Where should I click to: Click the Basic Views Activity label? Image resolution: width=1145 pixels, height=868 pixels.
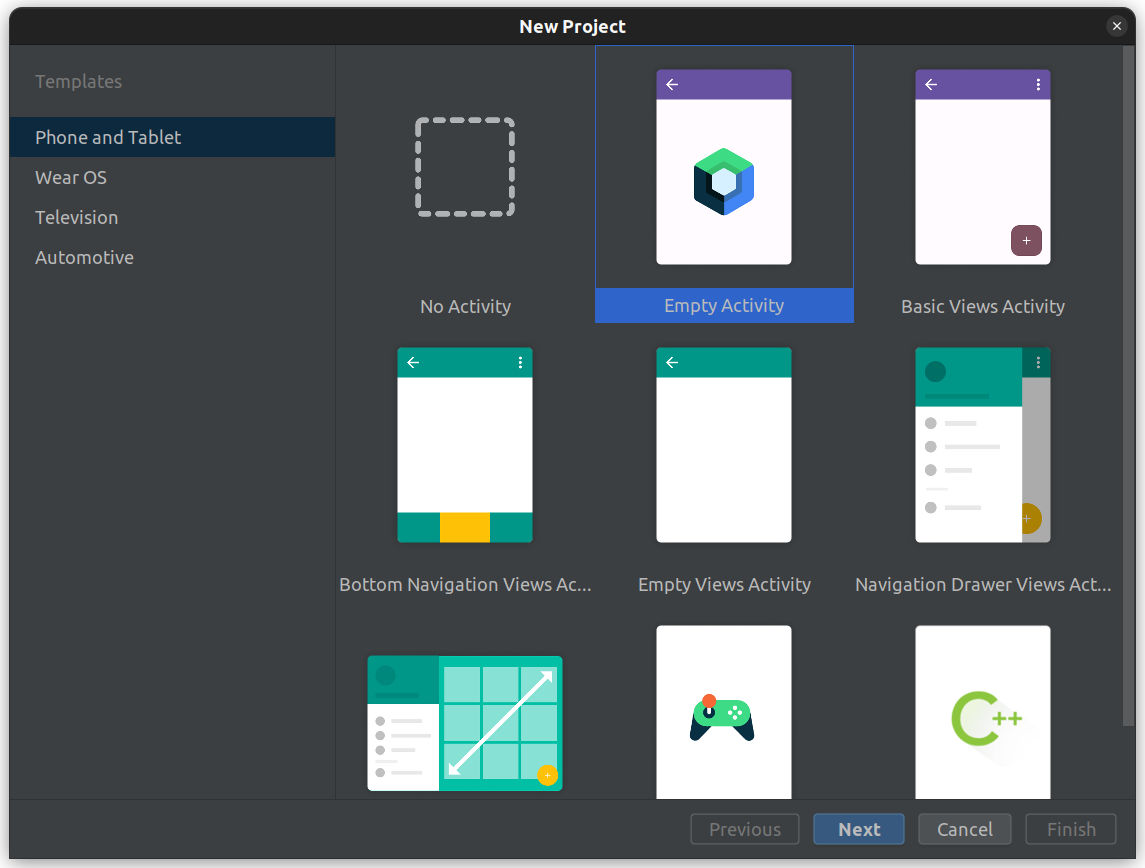[x=983, y=307]
